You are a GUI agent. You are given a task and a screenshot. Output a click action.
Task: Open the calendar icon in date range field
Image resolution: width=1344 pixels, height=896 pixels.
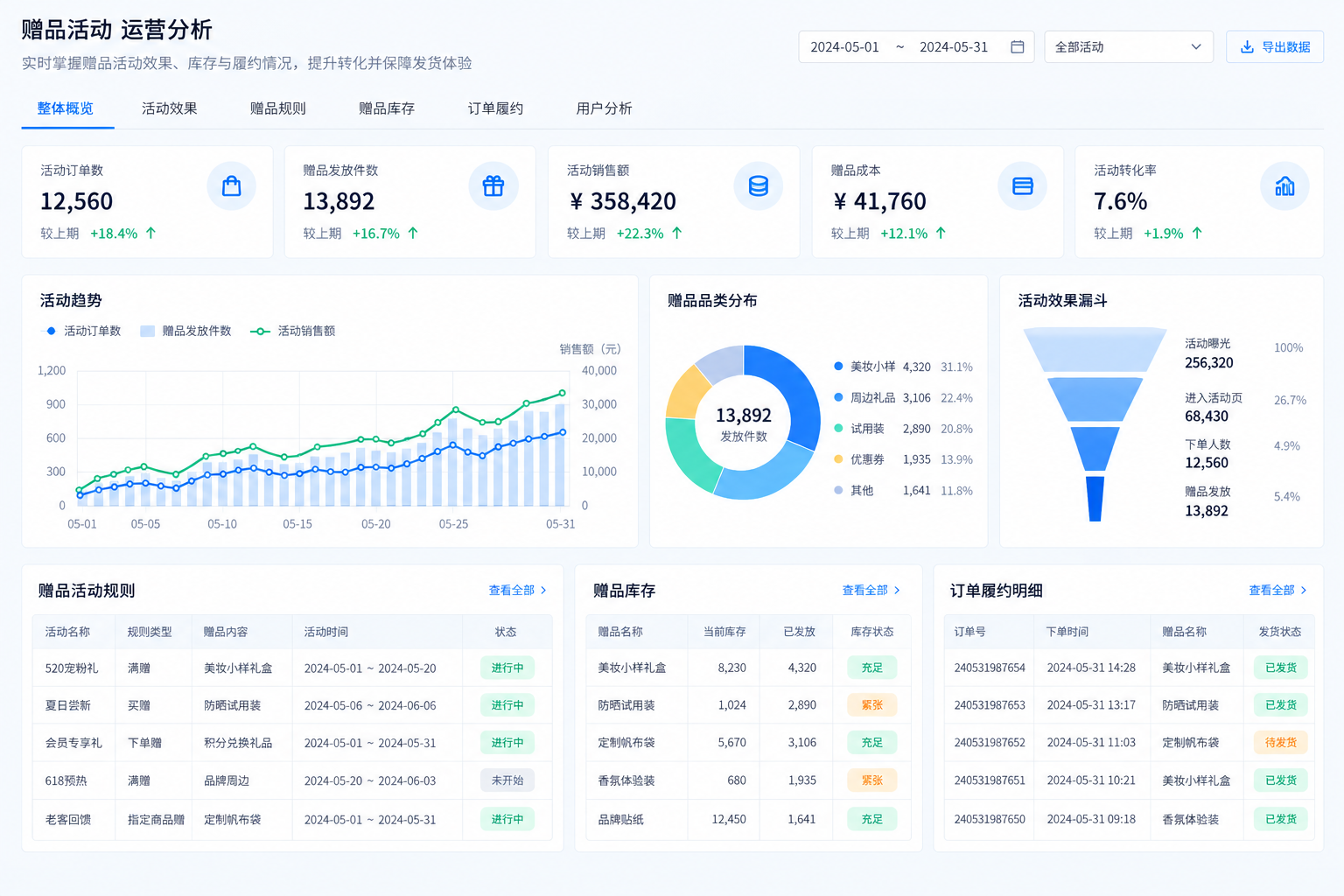[x=1017, y=47]
